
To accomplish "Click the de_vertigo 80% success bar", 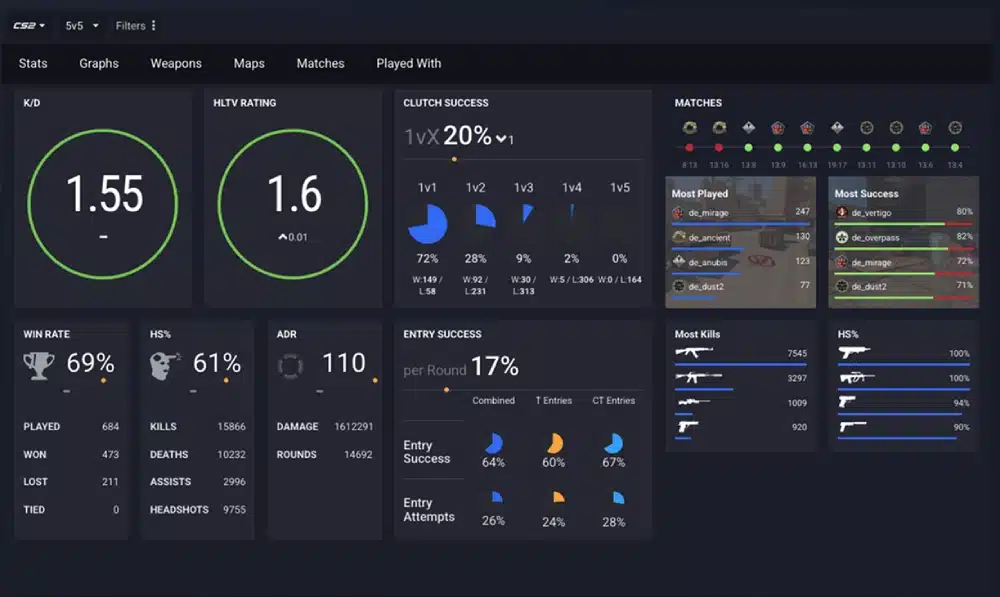I will tap(904, 224).
